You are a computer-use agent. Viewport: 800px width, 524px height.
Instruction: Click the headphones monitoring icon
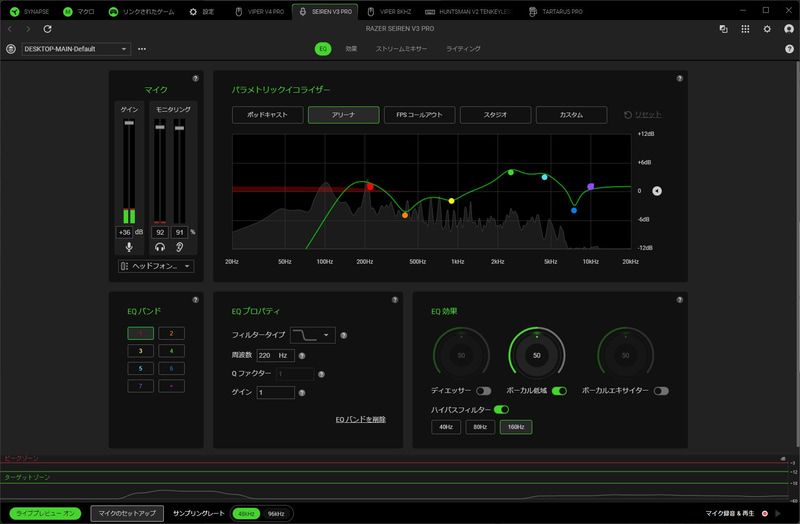[160, 247]
